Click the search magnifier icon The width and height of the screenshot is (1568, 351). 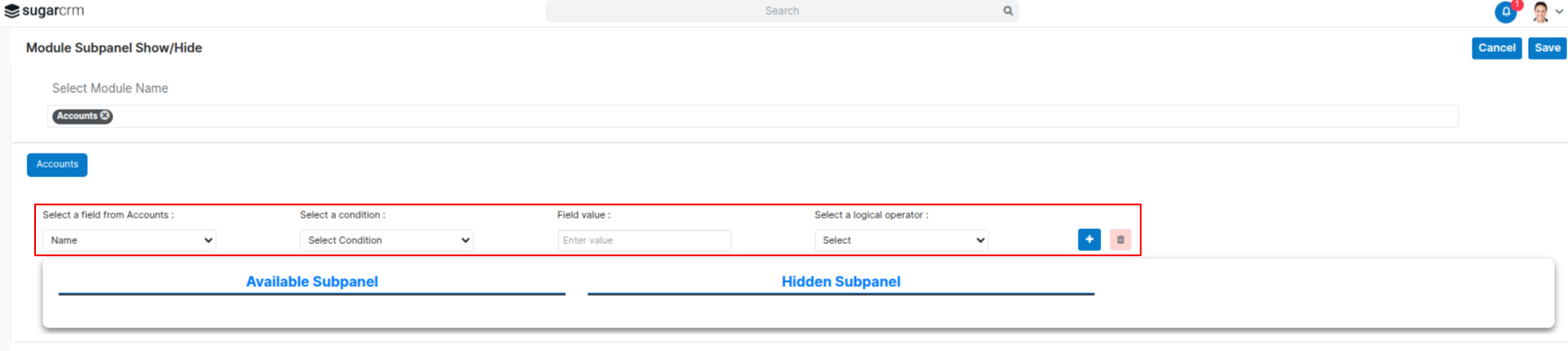1008,11
